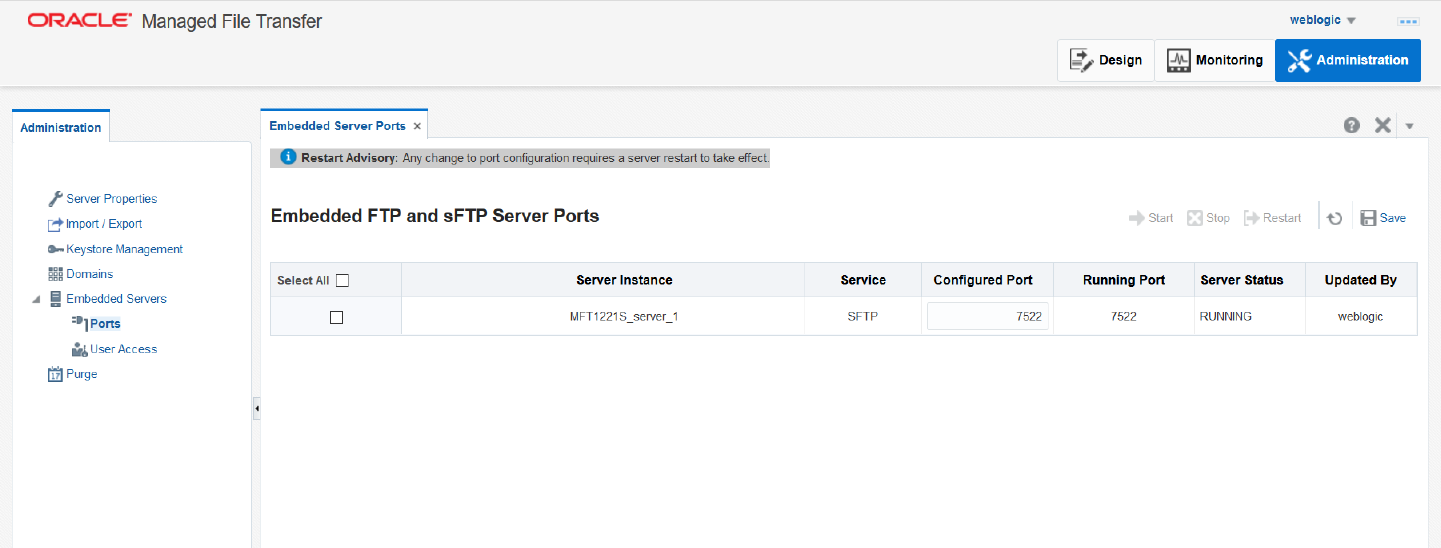Switch to the Design tab
This screenshot has width=1441, height=548.
[x=1106, y=60]
